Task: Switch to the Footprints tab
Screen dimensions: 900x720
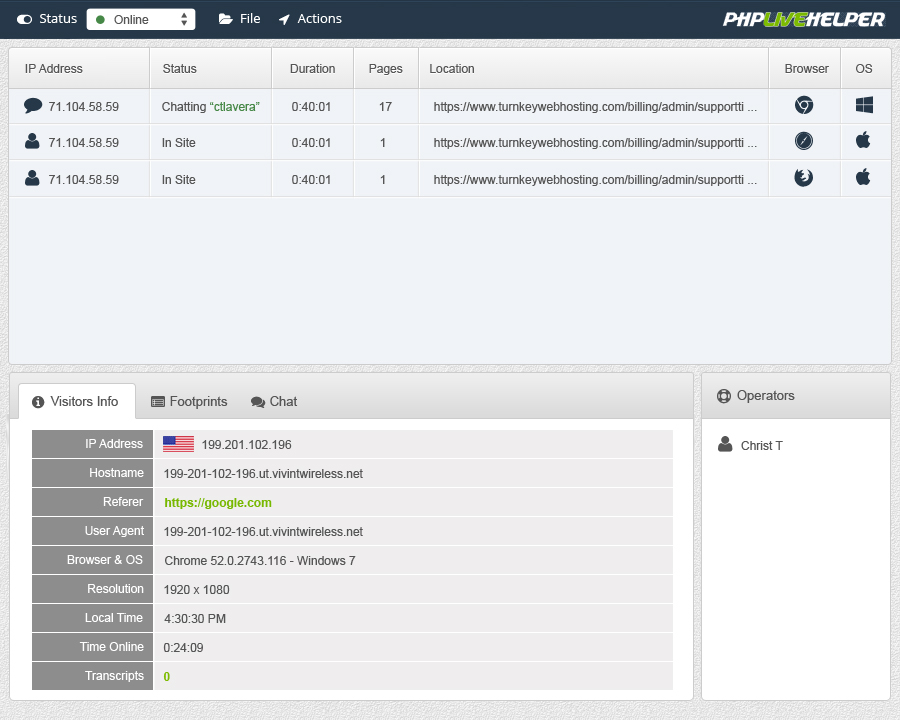Action: 189,401
